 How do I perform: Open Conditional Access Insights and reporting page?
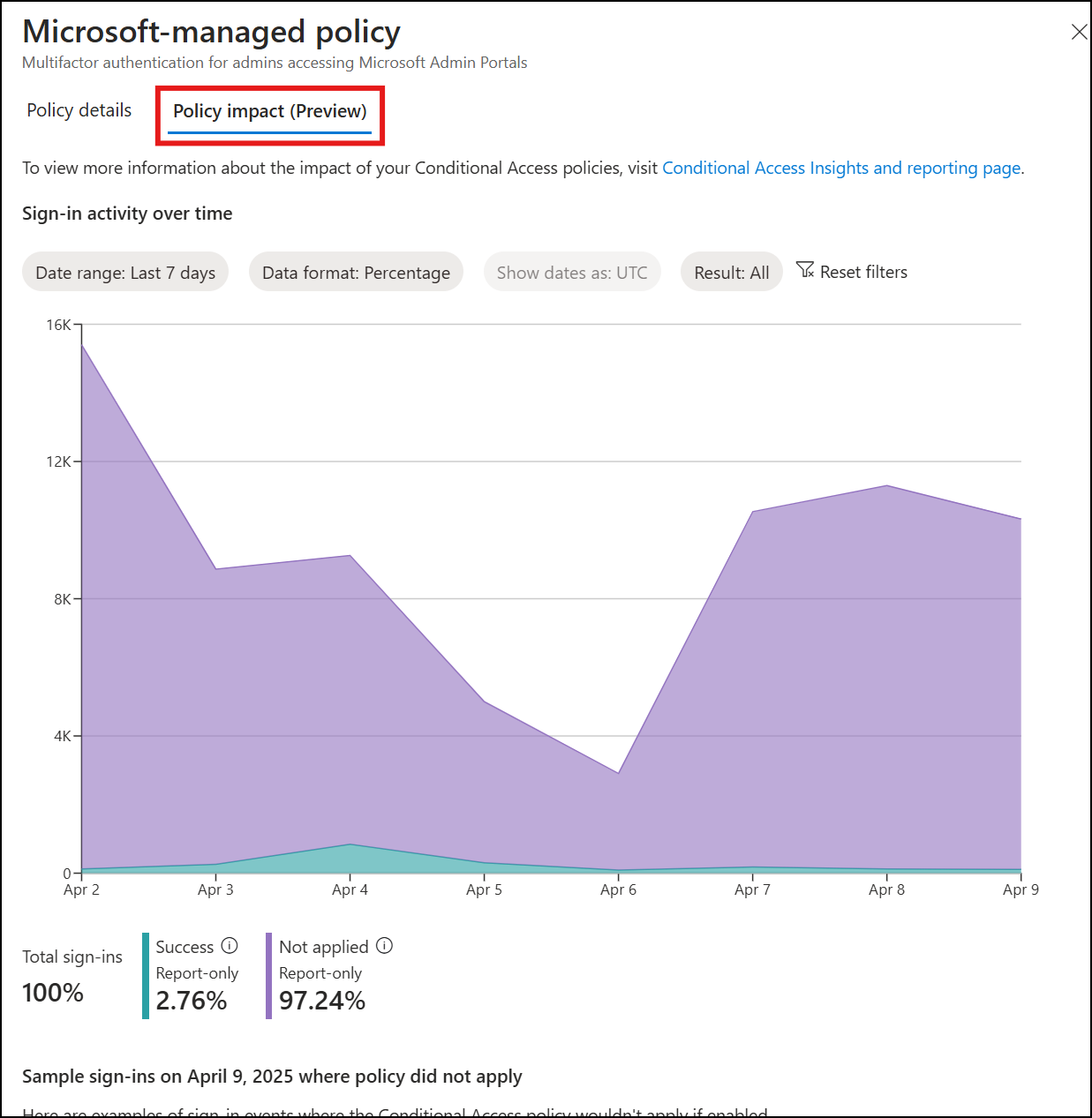tap(841, 168)
